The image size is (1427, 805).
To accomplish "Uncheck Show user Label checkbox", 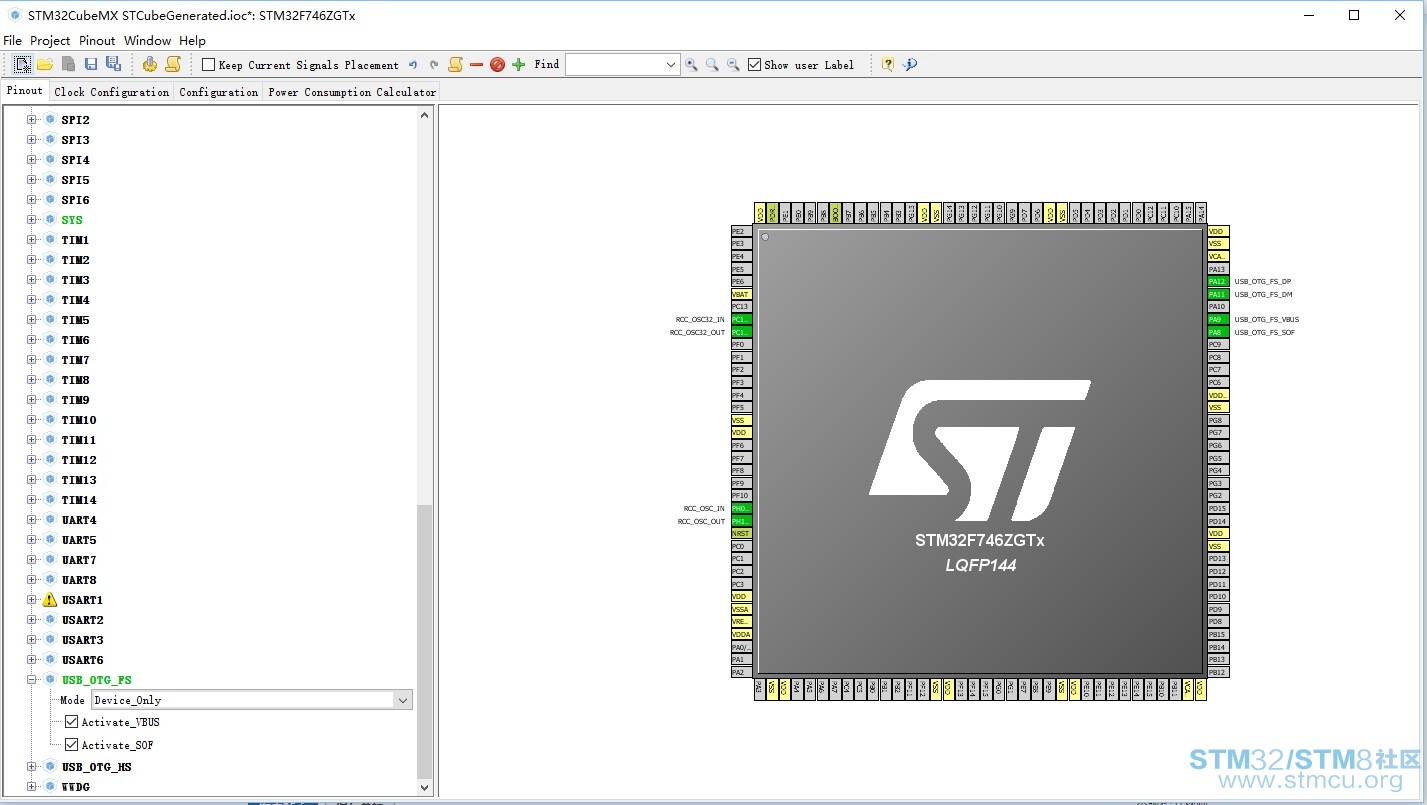I will coord(754,65).
